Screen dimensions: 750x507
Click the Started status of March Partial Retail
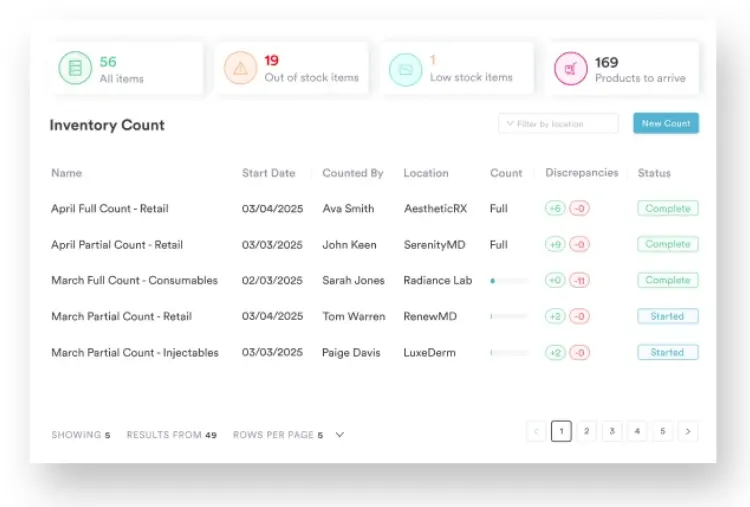tap(668, 316)
